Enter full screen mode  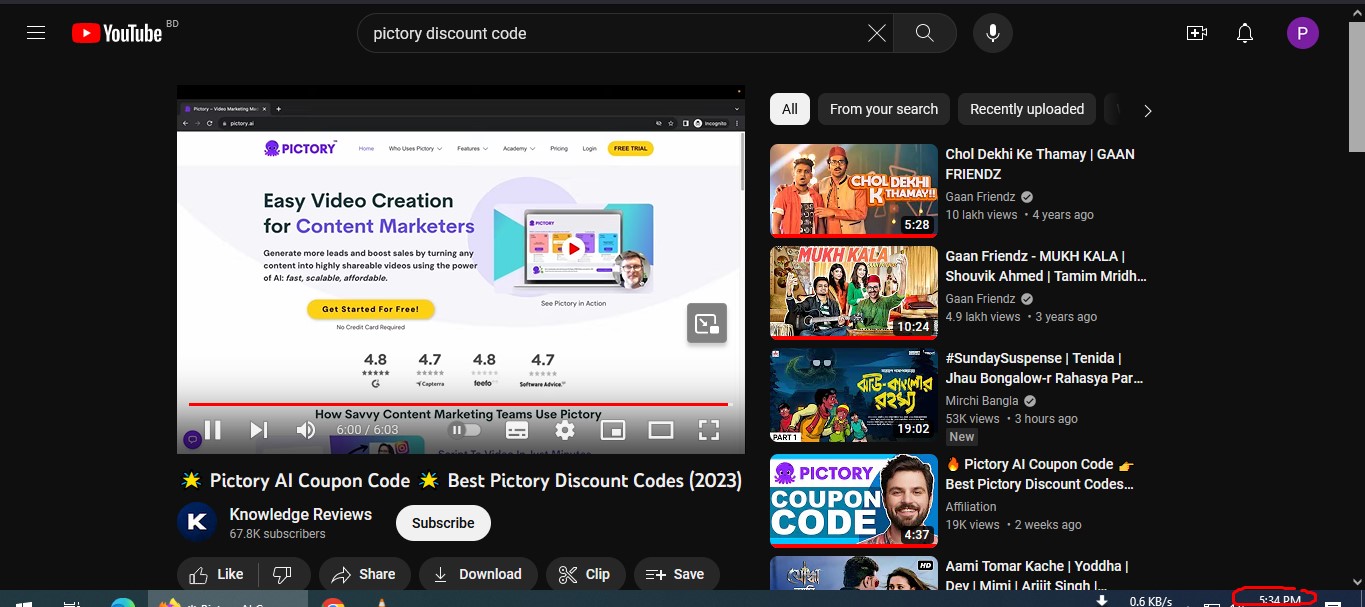tap(709, 430)
